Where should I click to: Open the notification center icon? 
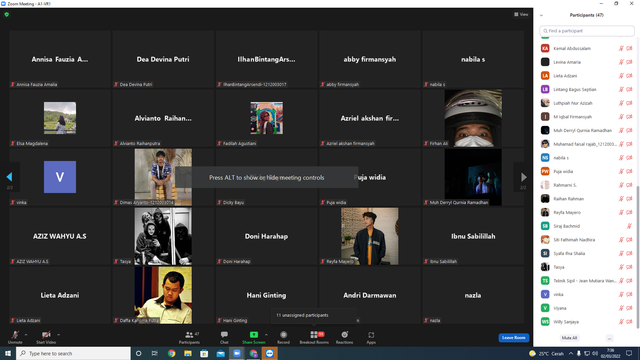(x=629, y=353)
